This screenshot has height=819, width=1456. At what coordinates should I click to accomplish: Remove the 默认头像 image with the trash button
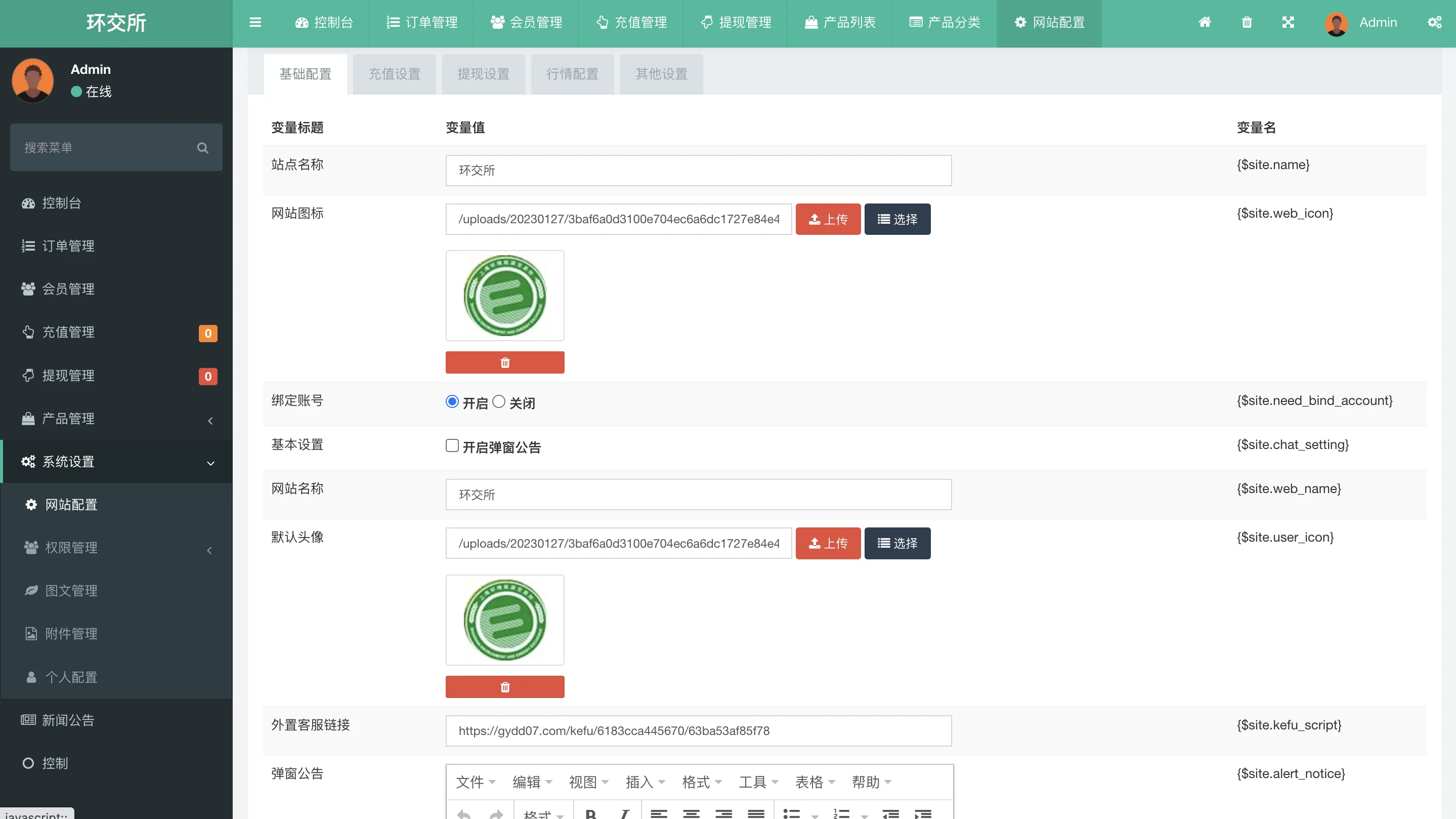coord(504,687)
